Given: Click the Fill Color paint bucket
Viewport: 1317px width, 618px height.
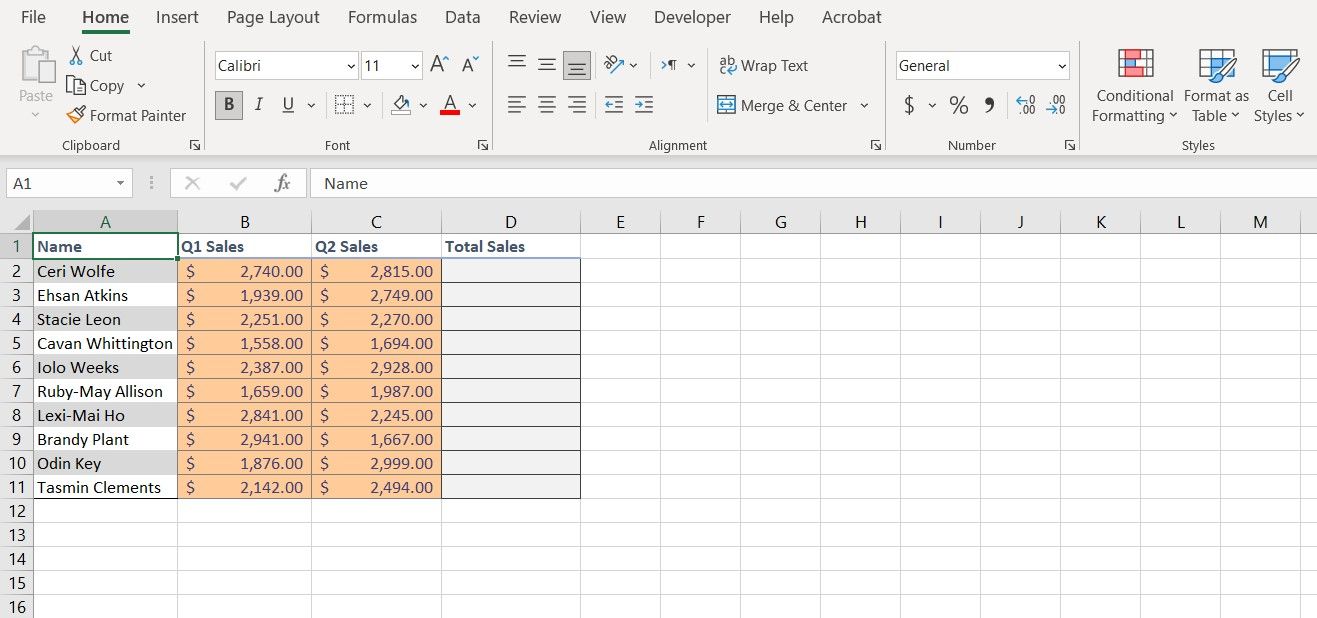Looking at the screenshot, I should (x=401, y=104).
